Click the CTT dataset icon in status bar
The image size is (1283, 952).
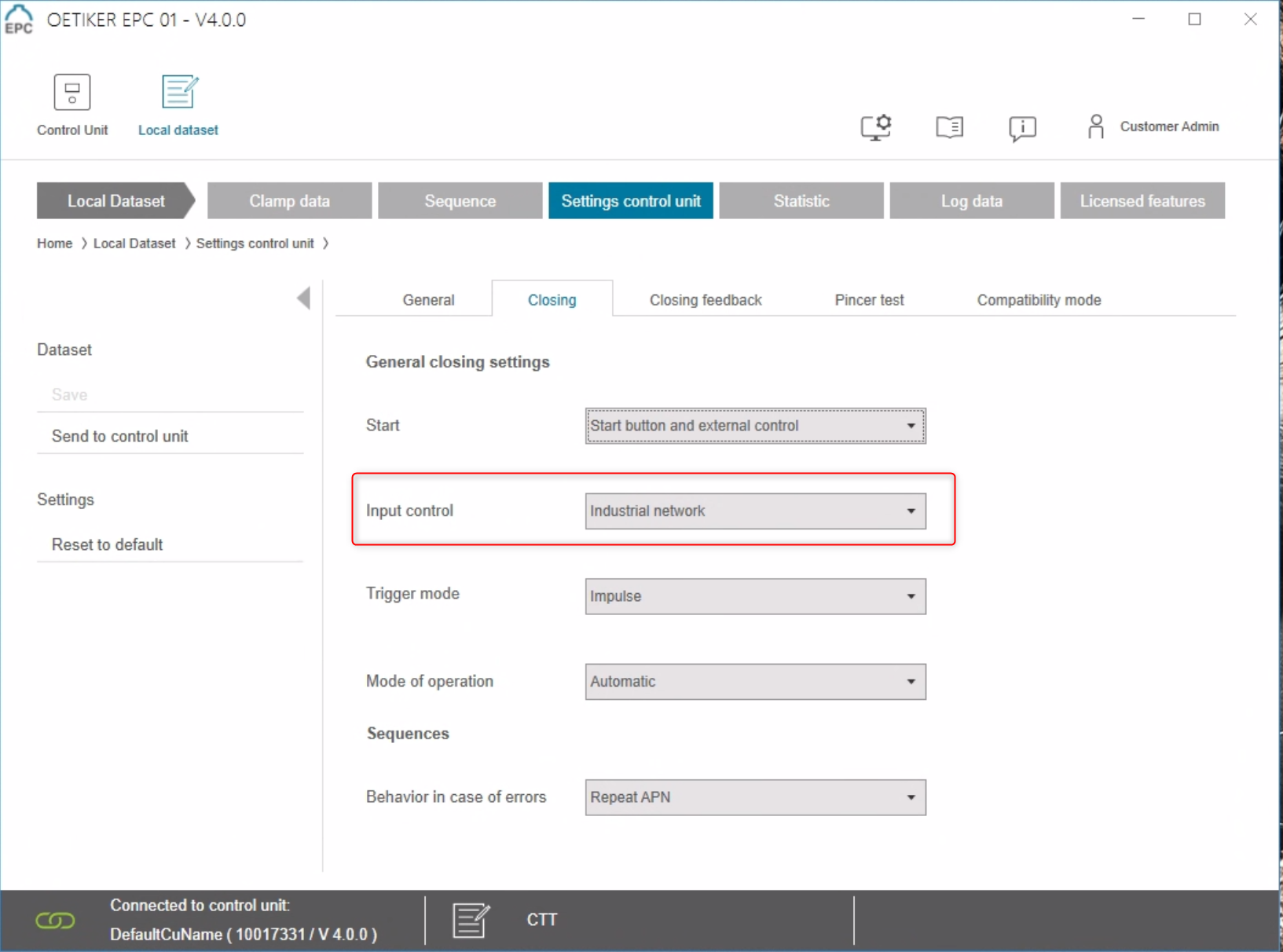[x=471, y=921]
